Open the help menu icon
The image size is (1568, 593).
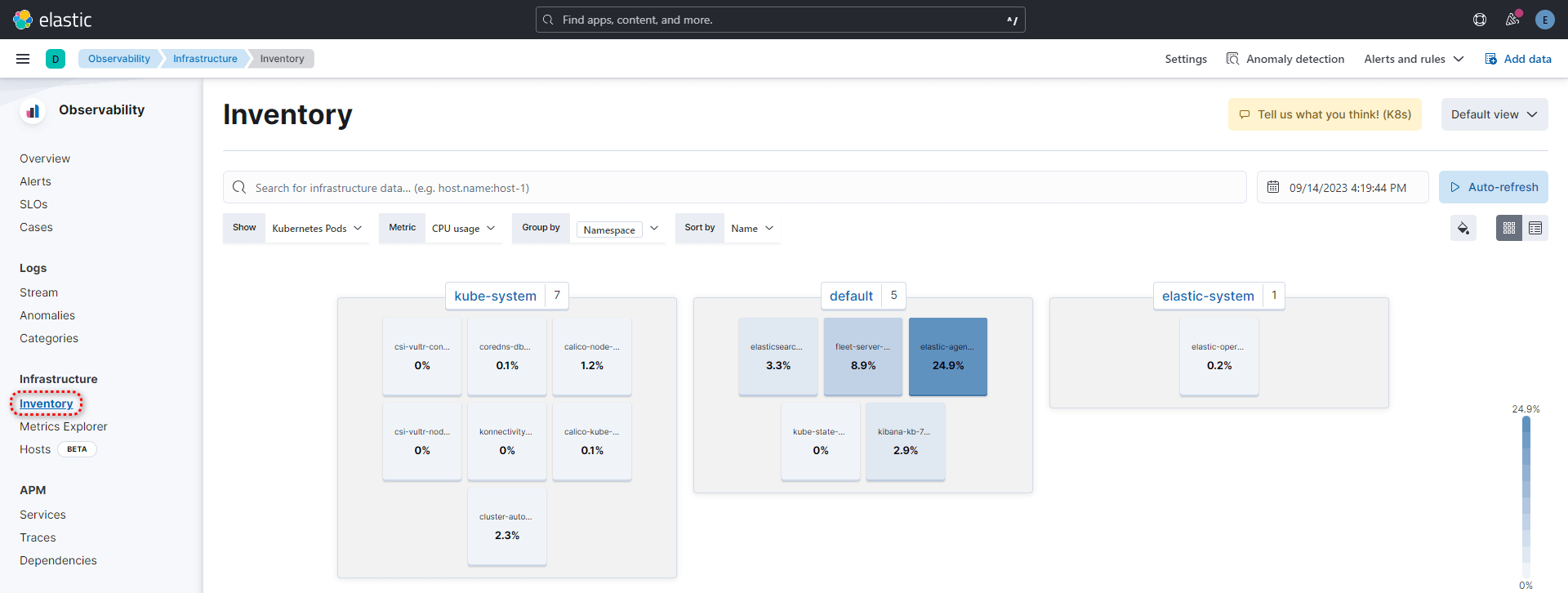click(1480, 20)
